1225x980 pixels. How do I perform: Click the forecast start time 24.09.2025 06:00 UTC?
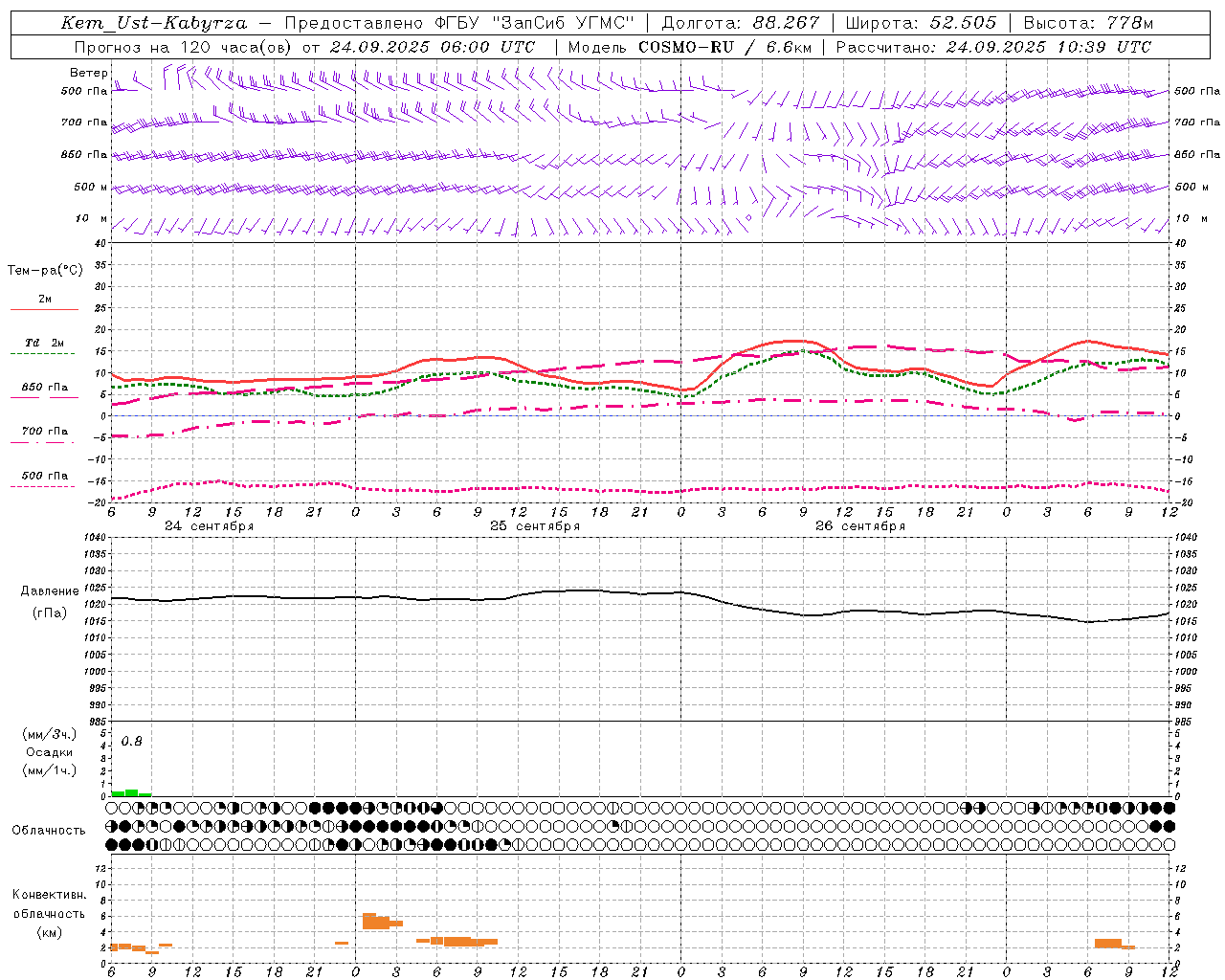point(433,47)
